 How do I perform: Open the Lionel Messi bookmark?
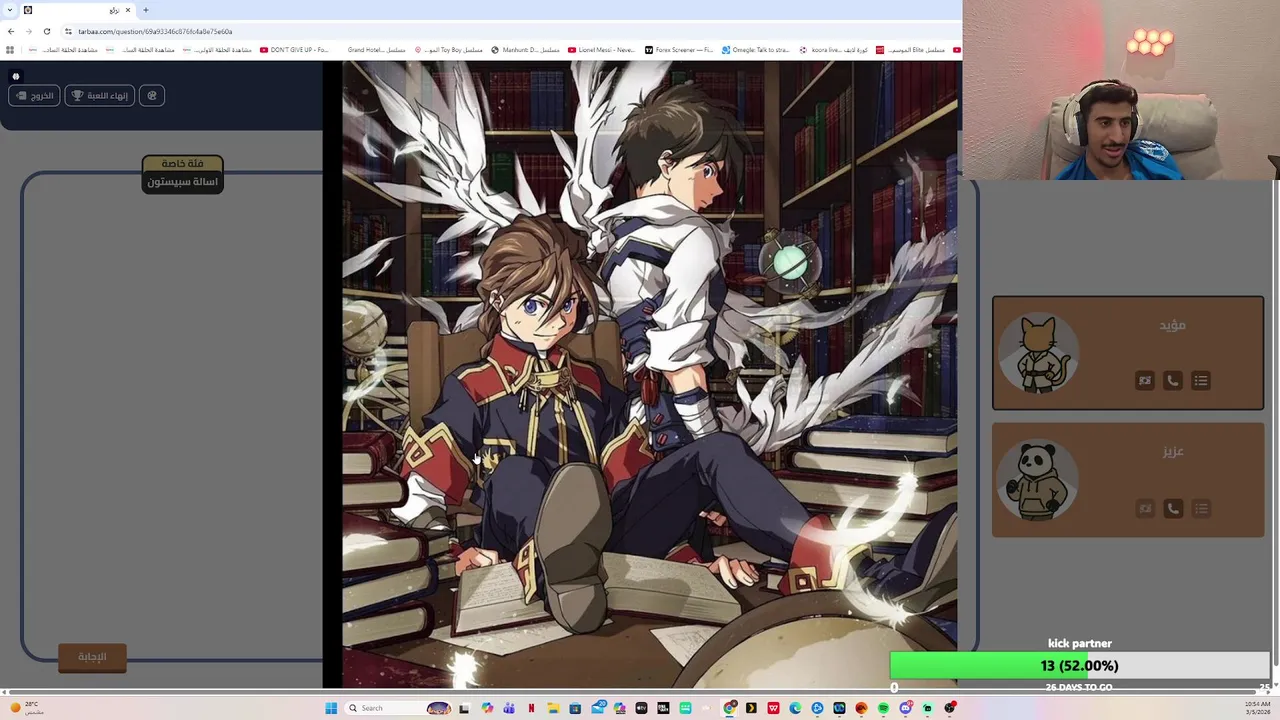tap(602, 49)
